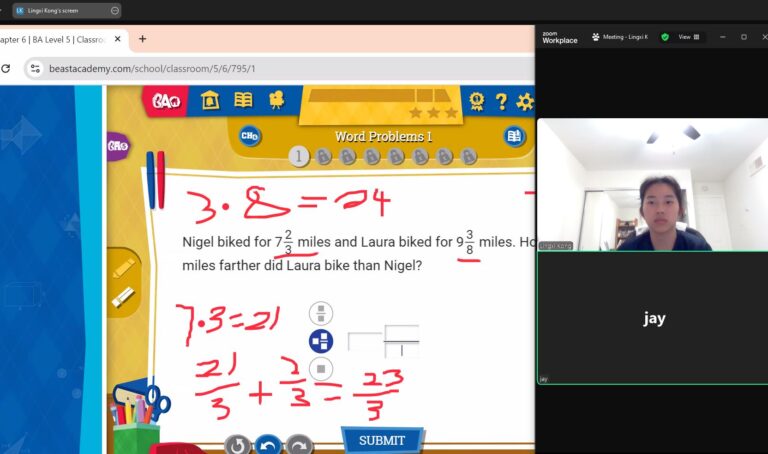Click the purple CH6 side tab
The image size is (768, 454).
pyautogui.click(x=118, y=145)
